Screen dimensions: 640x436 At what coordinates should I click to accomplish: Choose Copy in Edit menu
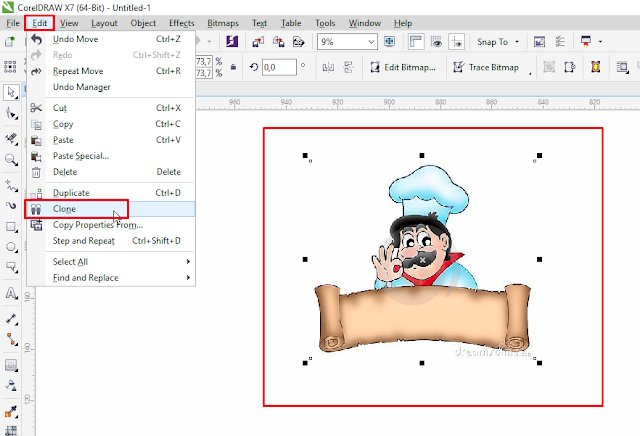(111, 124)
